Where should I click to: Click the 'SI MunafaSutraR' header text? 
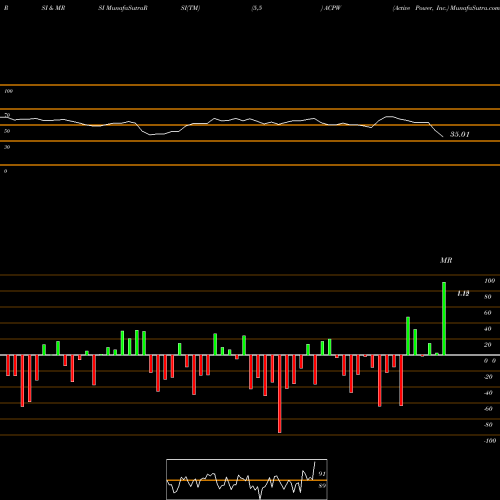(123, 8)
